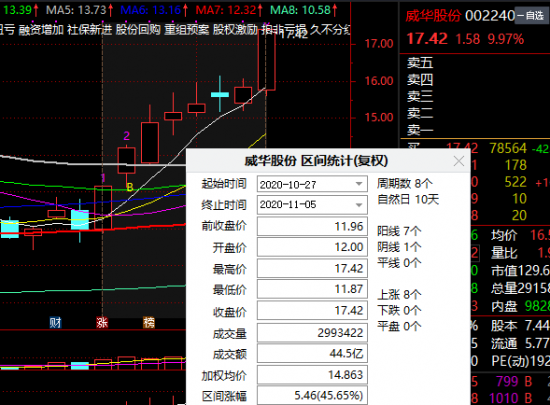Click the 涨 marker icon below chart
The width and height of the screenshot is (550, 405).
tap(102, 322)
